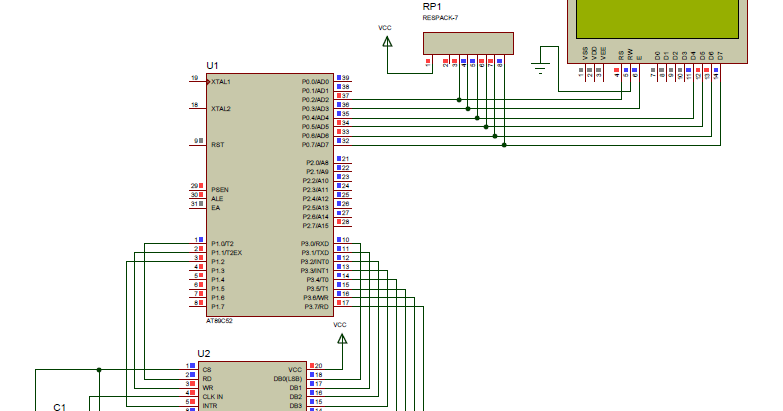Click the XTAL2 pin on U1
This screenshot has height=411, width=783.
point(221,109)
